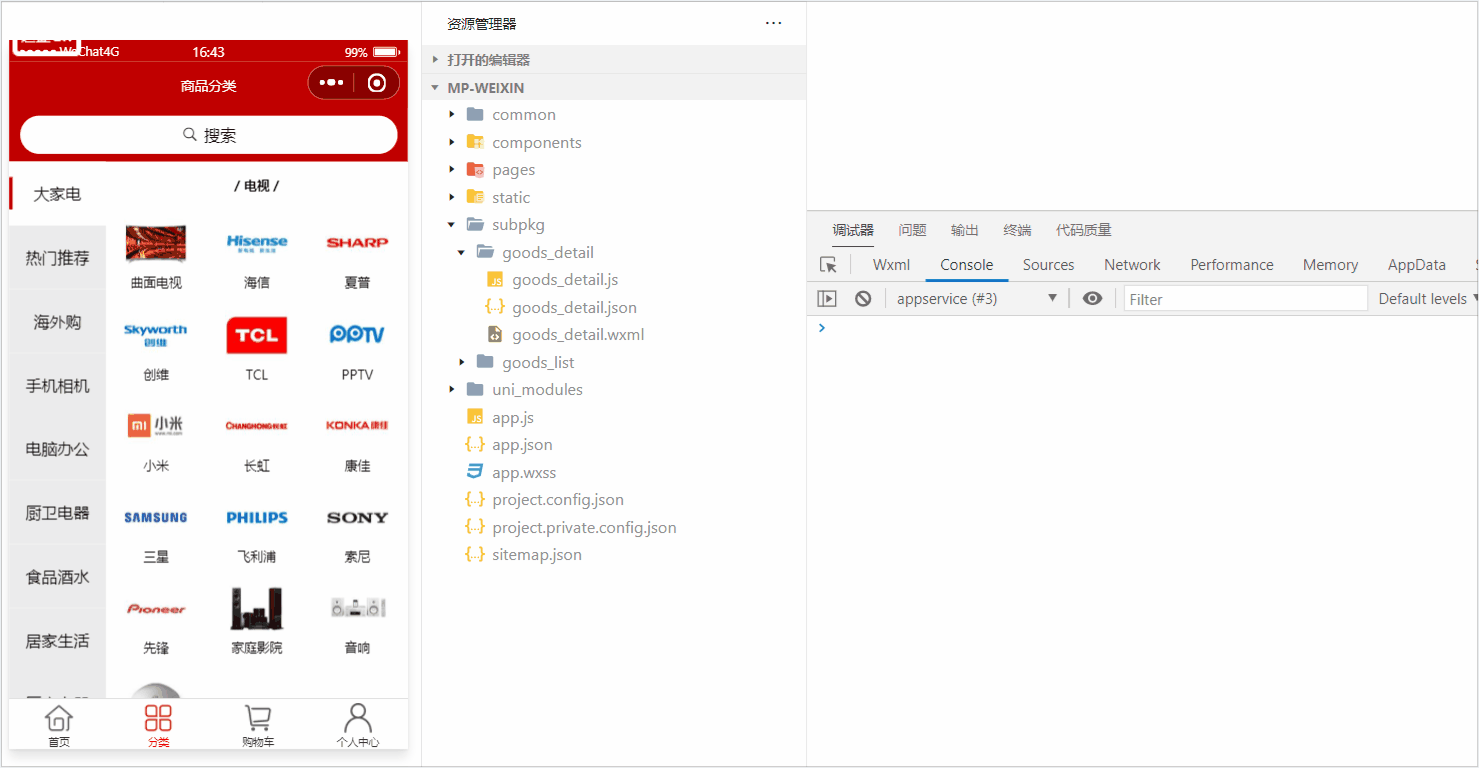Expand the uni_modules folder
Screen dimensions: 1479x768
click(x=452, y=390)
